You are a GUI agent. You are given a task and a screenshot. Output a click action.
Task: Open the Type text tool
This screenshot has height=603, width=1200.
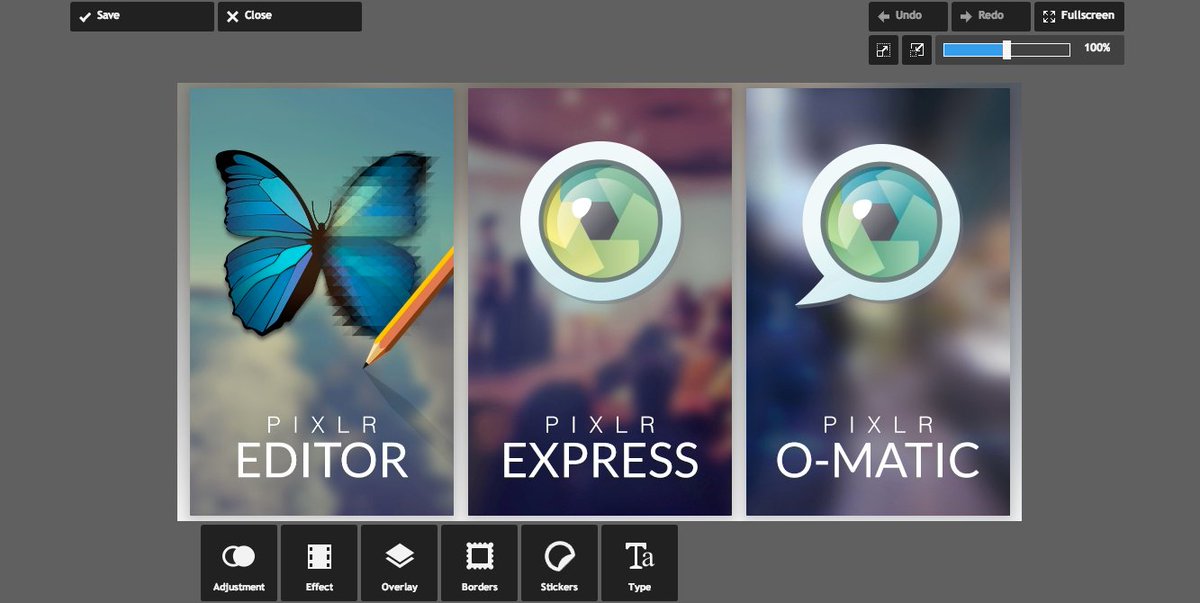point(639,563)
